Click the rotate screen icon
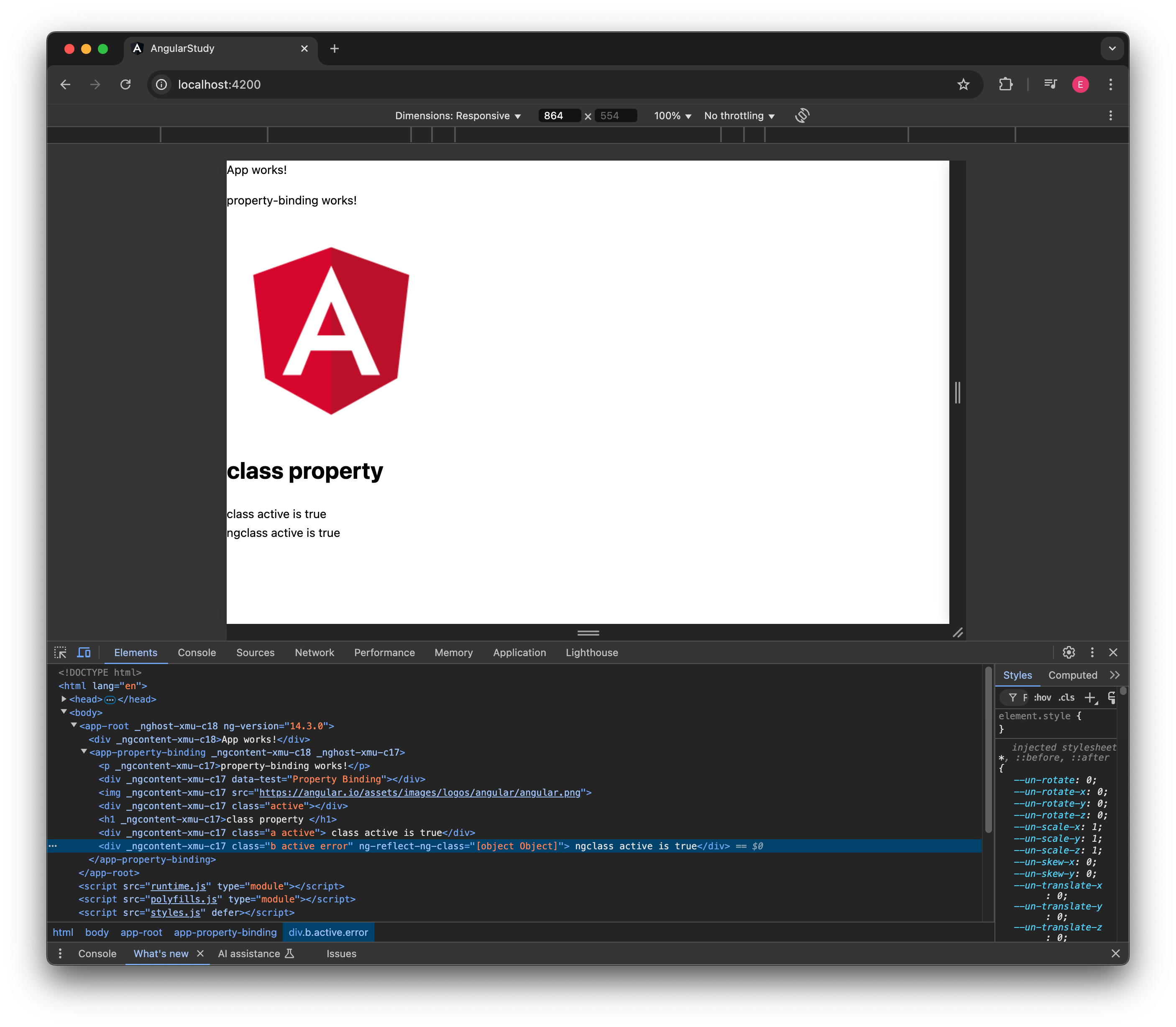 click(802, 116)
